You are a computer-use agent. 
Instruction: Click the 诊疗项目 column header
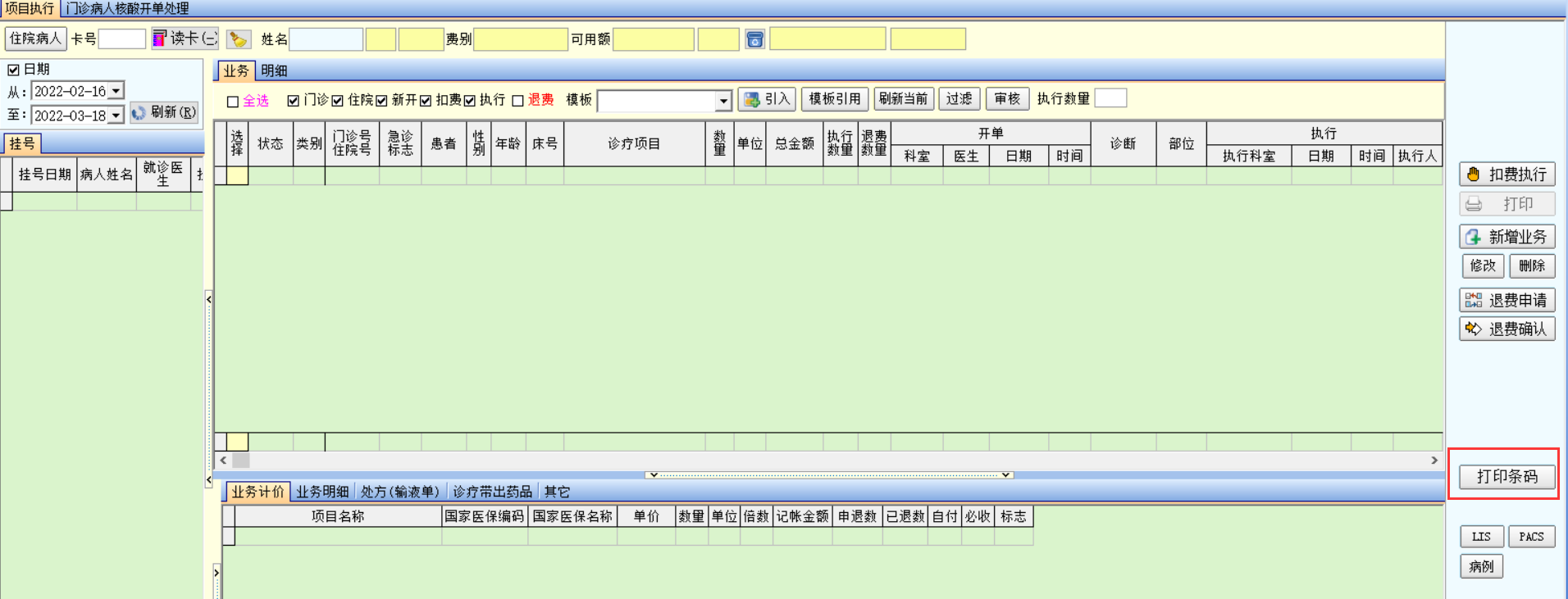point(634,144)
